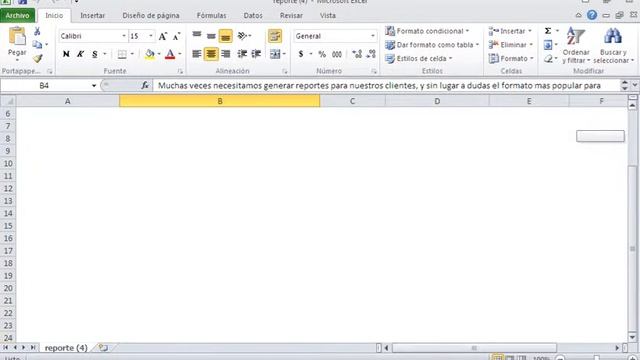Toggle italic K formatting
Viewport: 640px width, 360px height.
click(80, 54)
